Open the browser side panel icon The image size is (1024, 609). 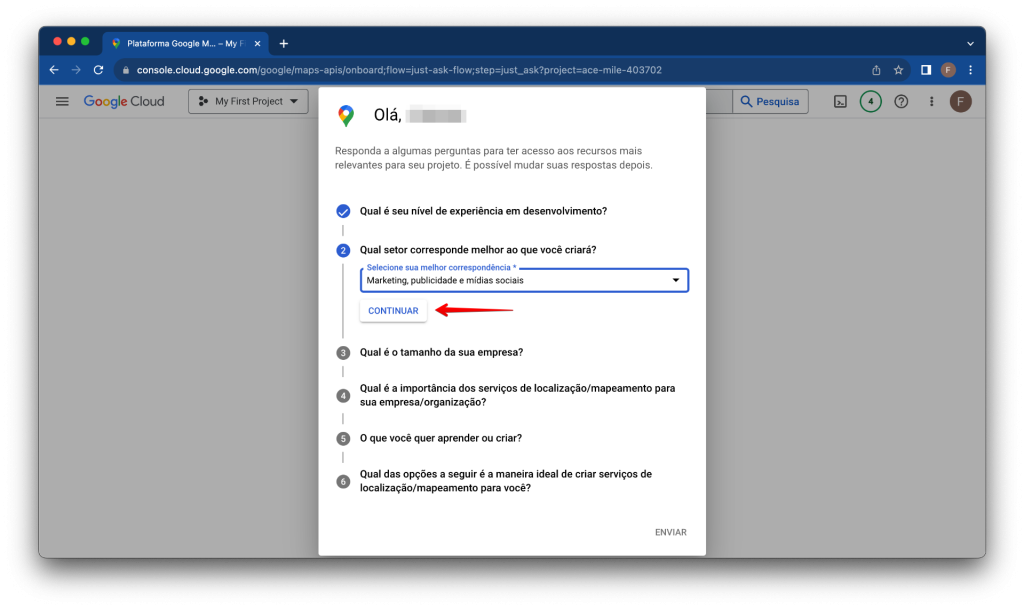pos(926,70)
